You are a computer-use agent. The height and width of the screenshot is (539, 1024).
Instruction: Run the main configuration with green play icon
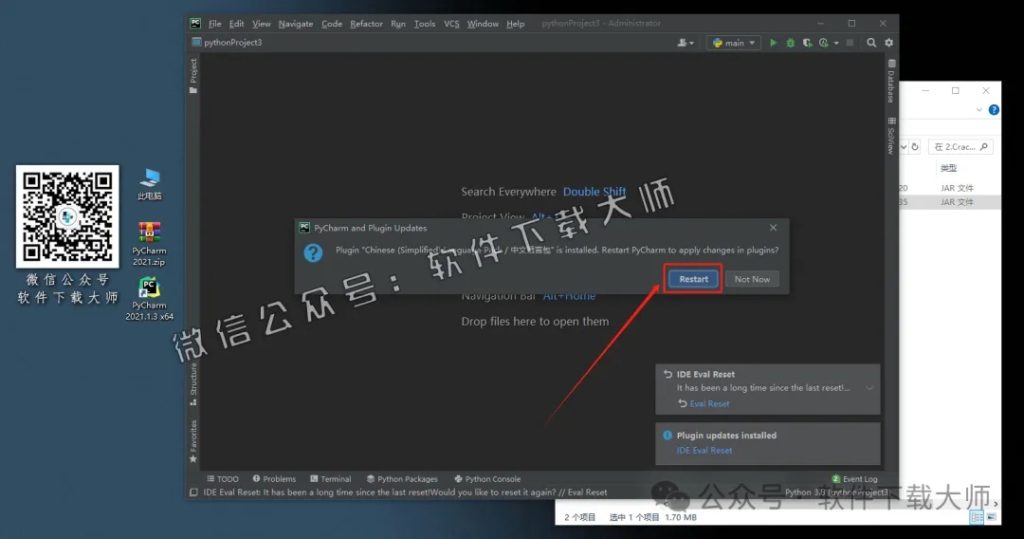(773, 42)
